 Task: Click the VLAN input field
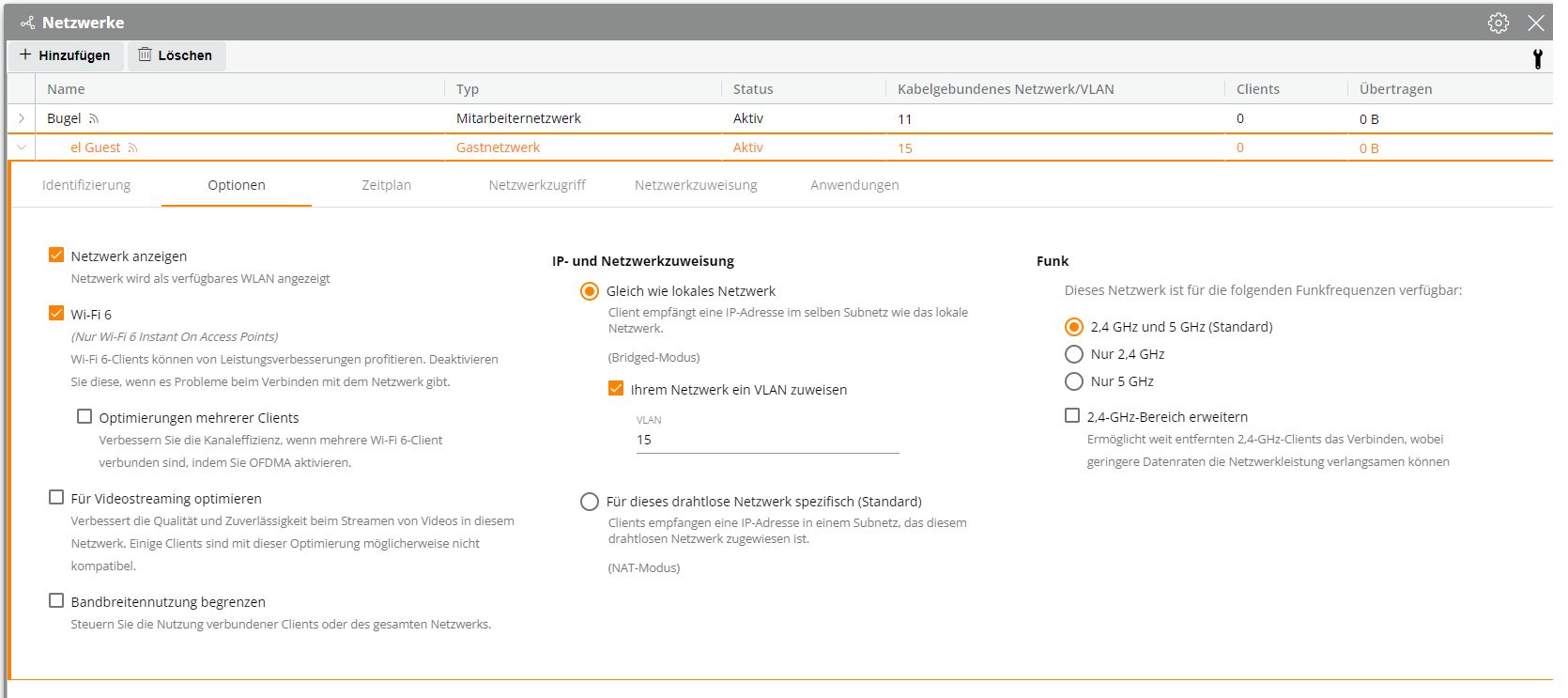pos(768,440)
